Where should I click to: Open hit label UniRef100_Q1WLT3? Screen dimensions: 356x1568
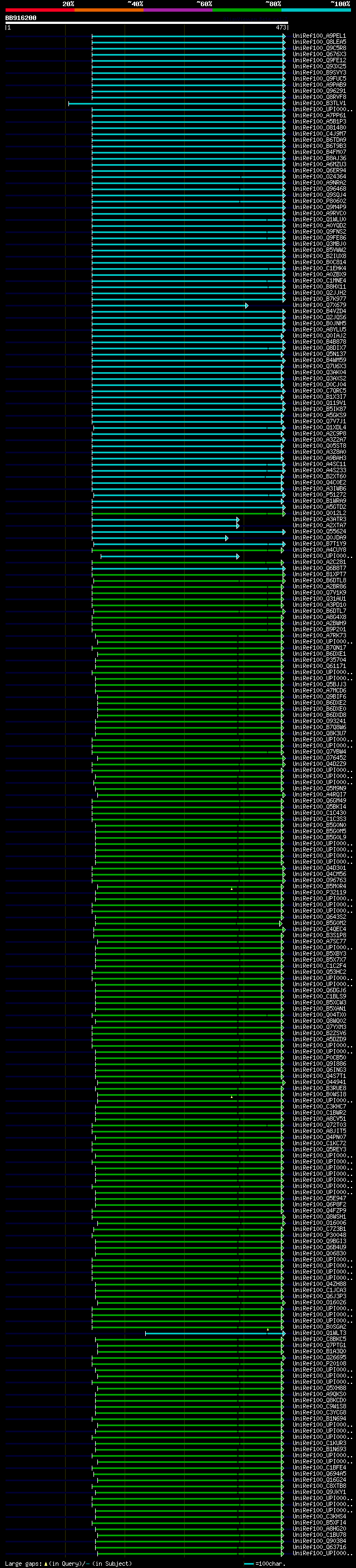(x=319, y=1333)
